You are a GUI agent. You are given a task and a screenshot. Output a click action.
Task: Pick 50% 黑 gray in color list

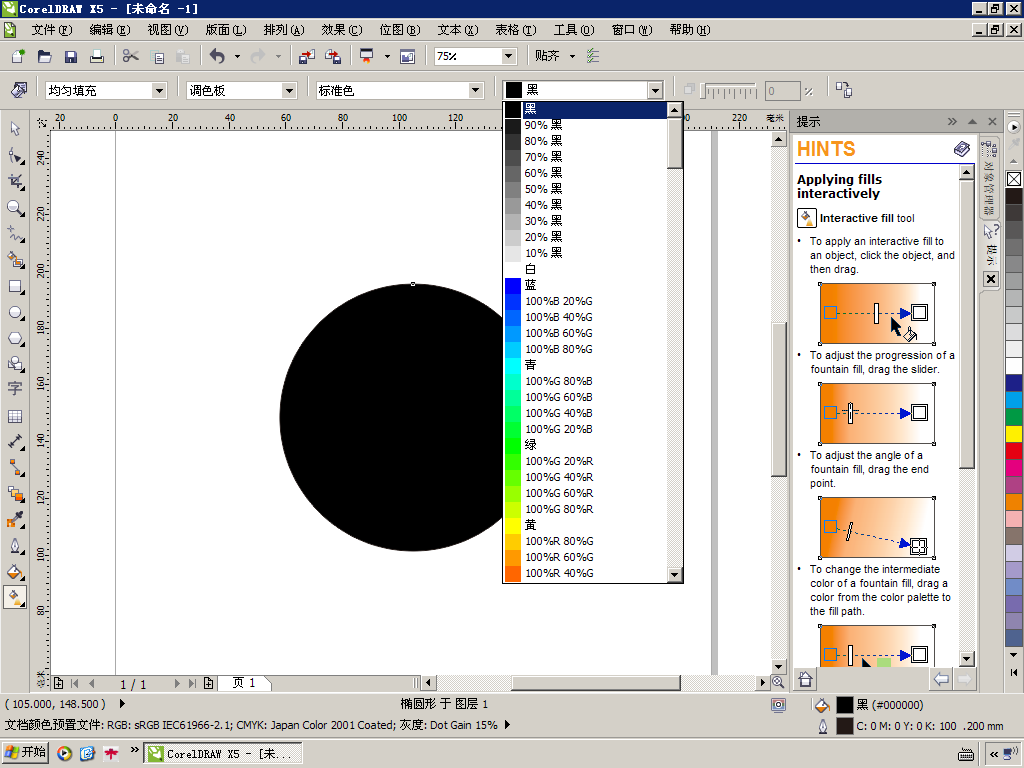pos(585,189)
